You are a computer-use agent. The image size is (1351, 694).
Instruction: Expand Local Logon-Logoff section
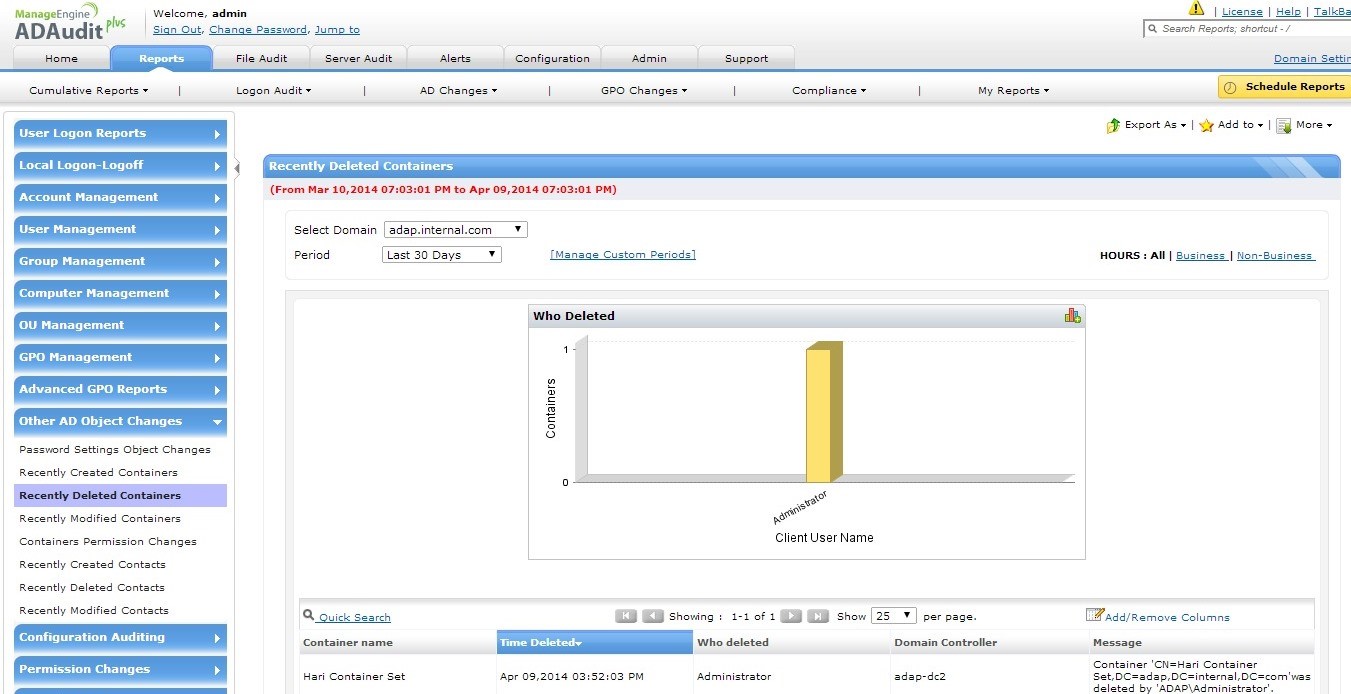[121, 166]
